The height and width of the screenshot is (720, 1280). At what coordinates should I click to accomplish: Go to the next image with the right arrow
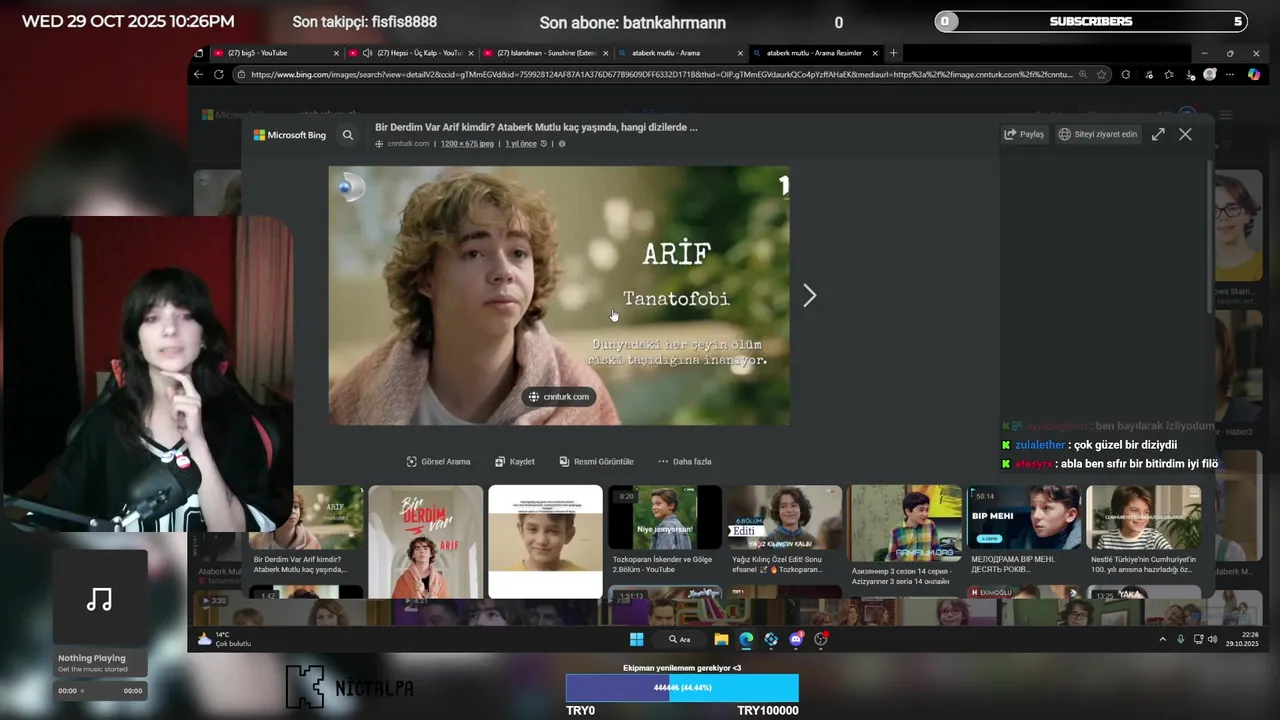[x=809, y=295]
